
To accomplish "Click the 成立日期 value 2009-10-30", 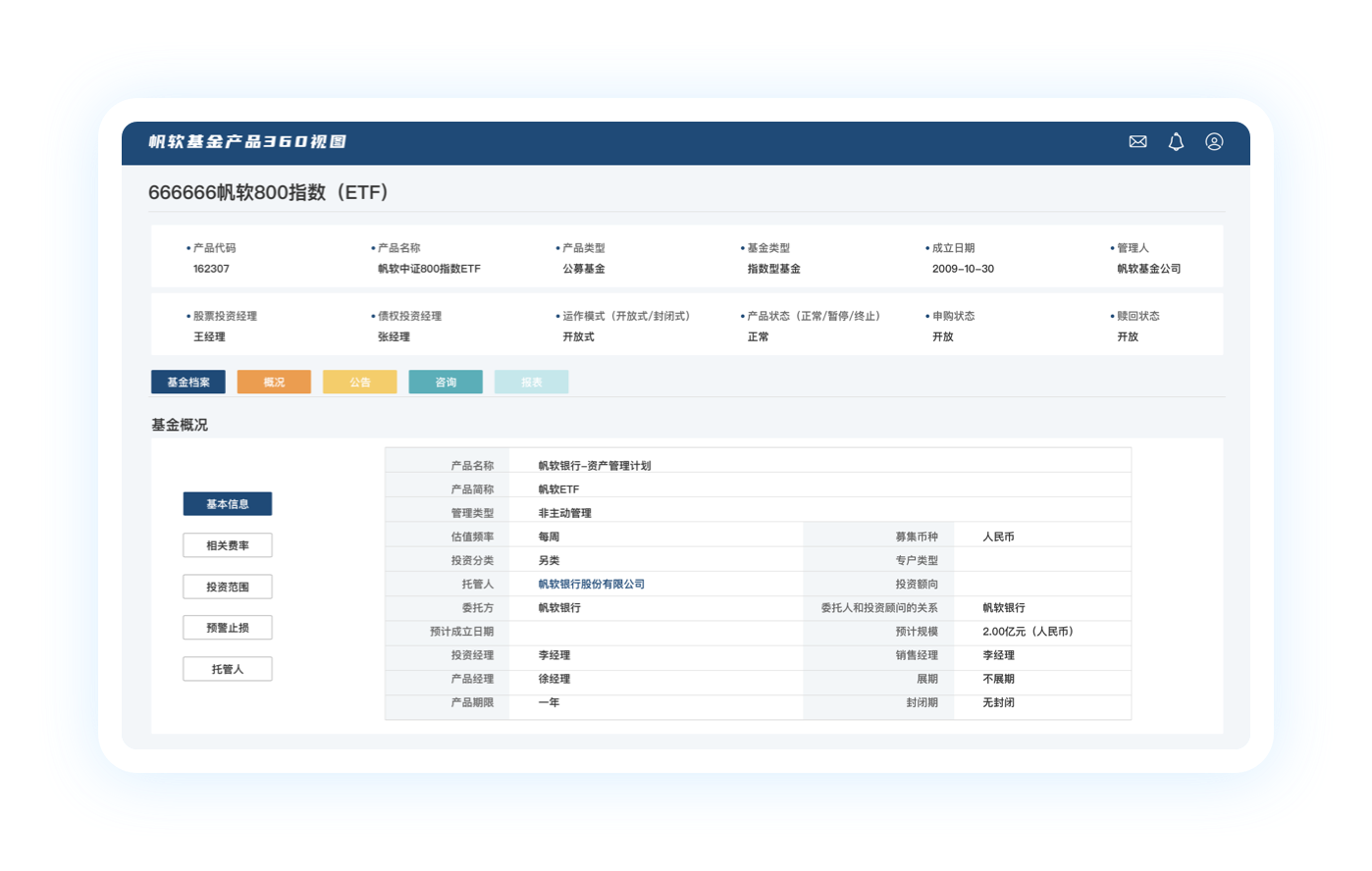I will point(963,269).
